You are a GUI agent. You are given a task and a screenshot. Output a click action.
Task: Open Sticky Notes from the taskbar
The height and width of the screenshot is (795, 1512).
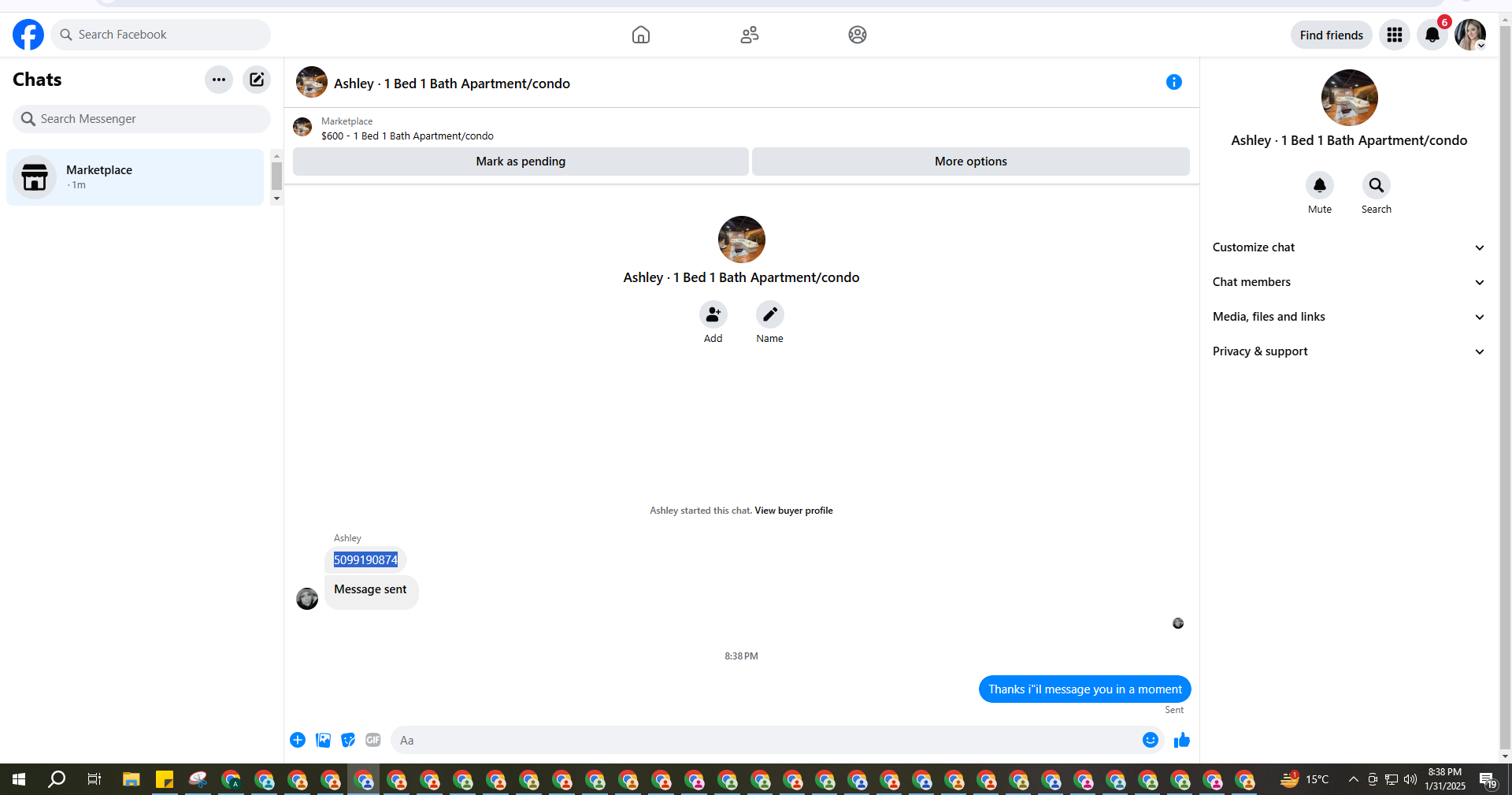(x=165, y=779)
